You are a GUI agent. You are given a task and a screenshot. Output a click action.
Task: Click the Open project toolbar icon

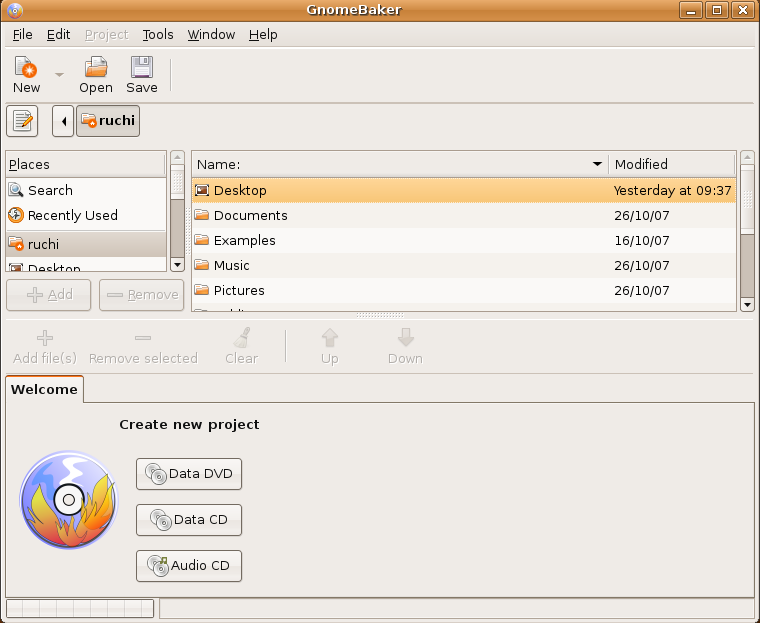coord(96,67)
